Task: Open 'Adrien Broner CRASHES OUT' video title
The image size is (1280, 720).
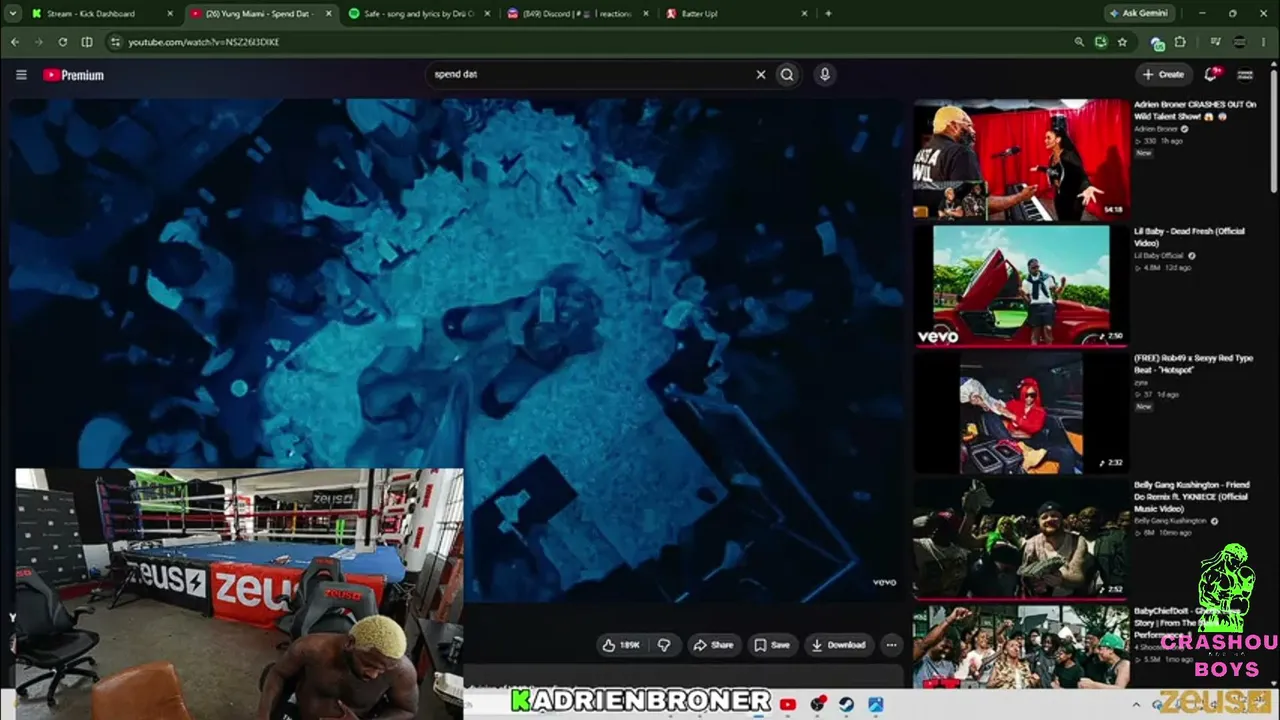Action: tap(1194, 110)
